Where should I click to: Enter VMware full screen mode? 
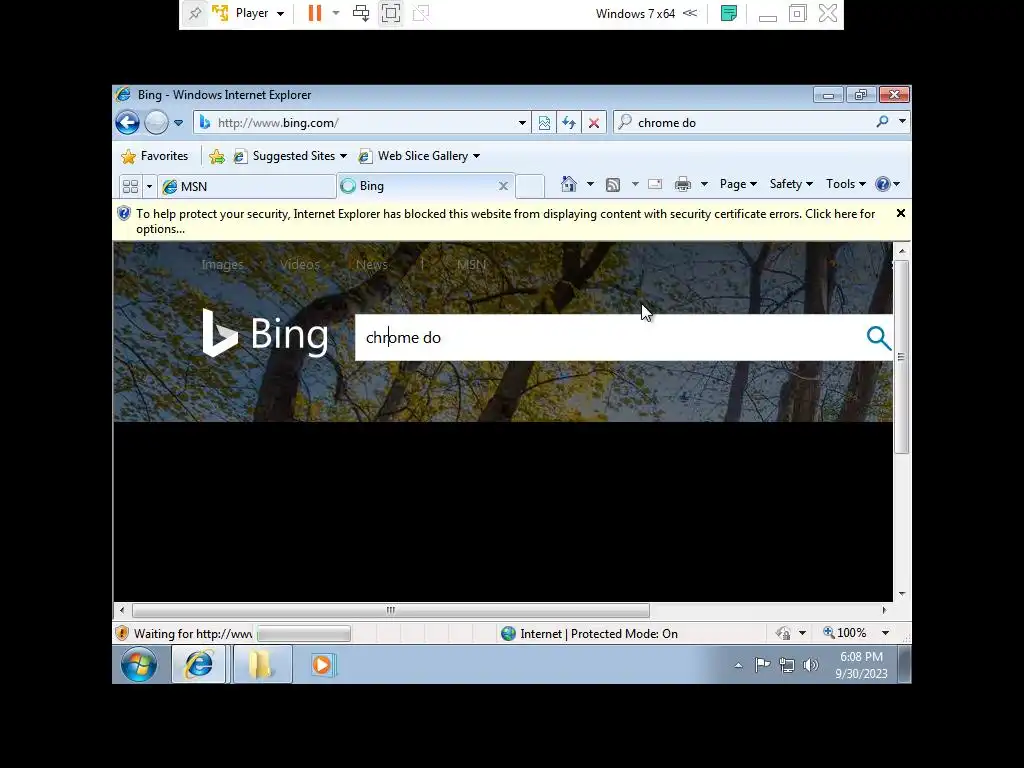click(391, 13)
